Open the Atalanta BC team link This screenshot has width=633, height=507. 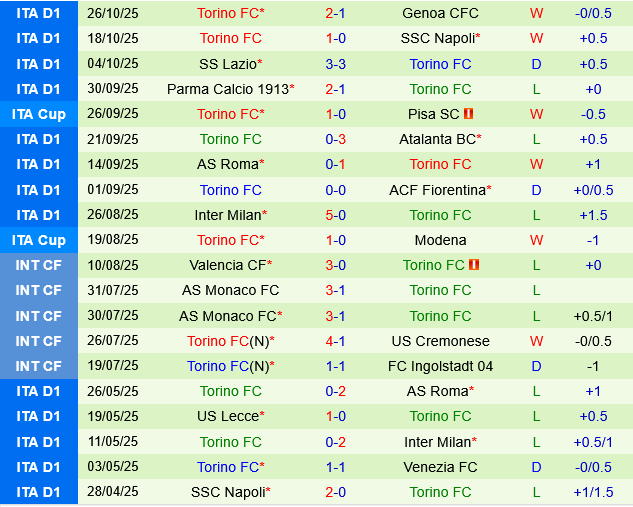click(x=438, y=139)
